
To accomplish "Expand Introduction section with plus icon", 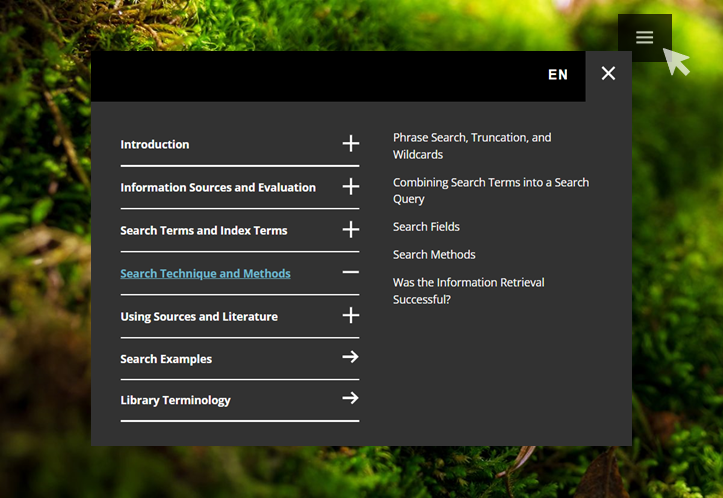I will click(350, 143).
